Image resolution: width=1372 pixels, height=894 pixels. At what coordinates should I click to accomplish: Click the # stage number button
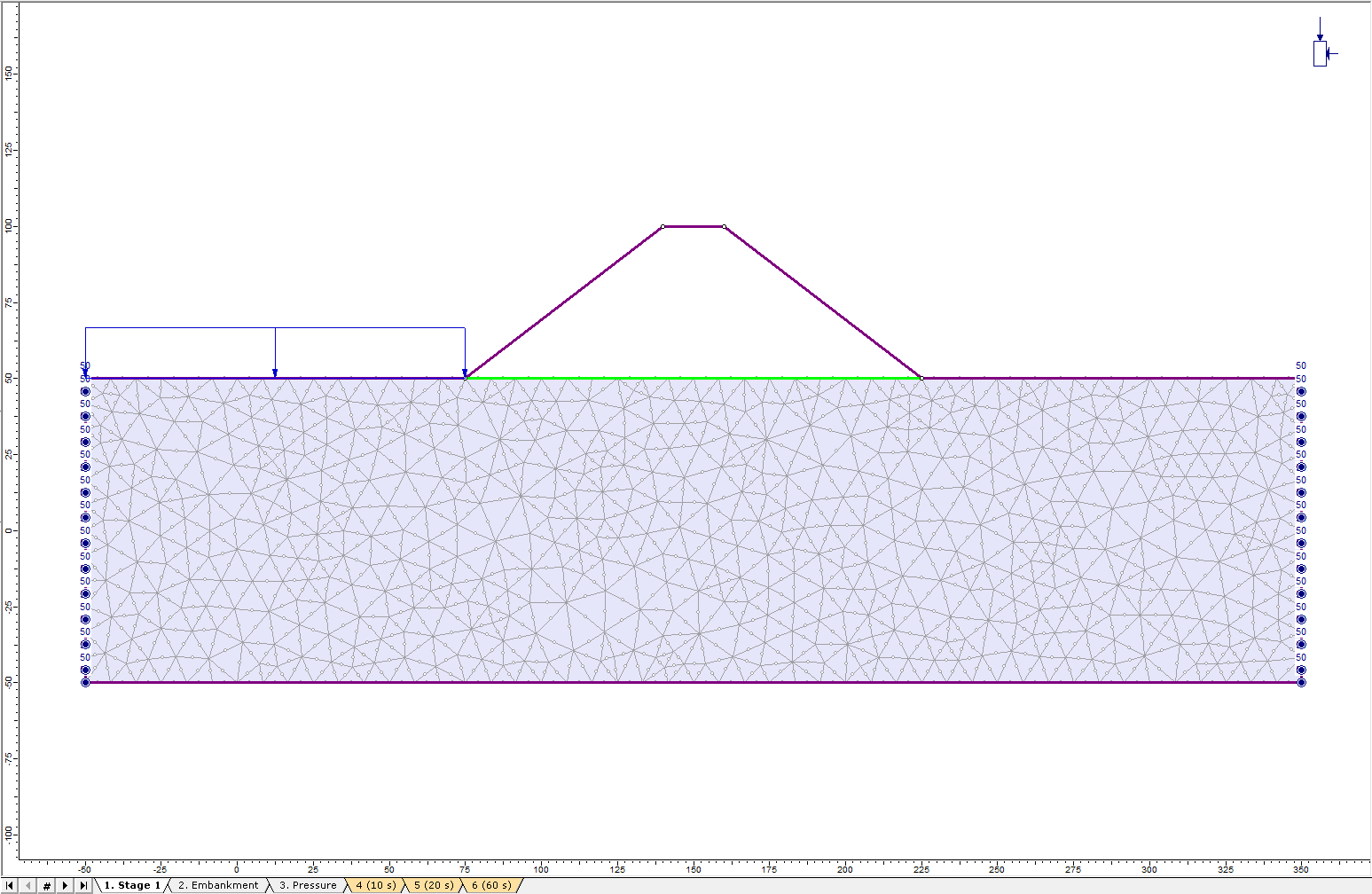pos(47,885)
